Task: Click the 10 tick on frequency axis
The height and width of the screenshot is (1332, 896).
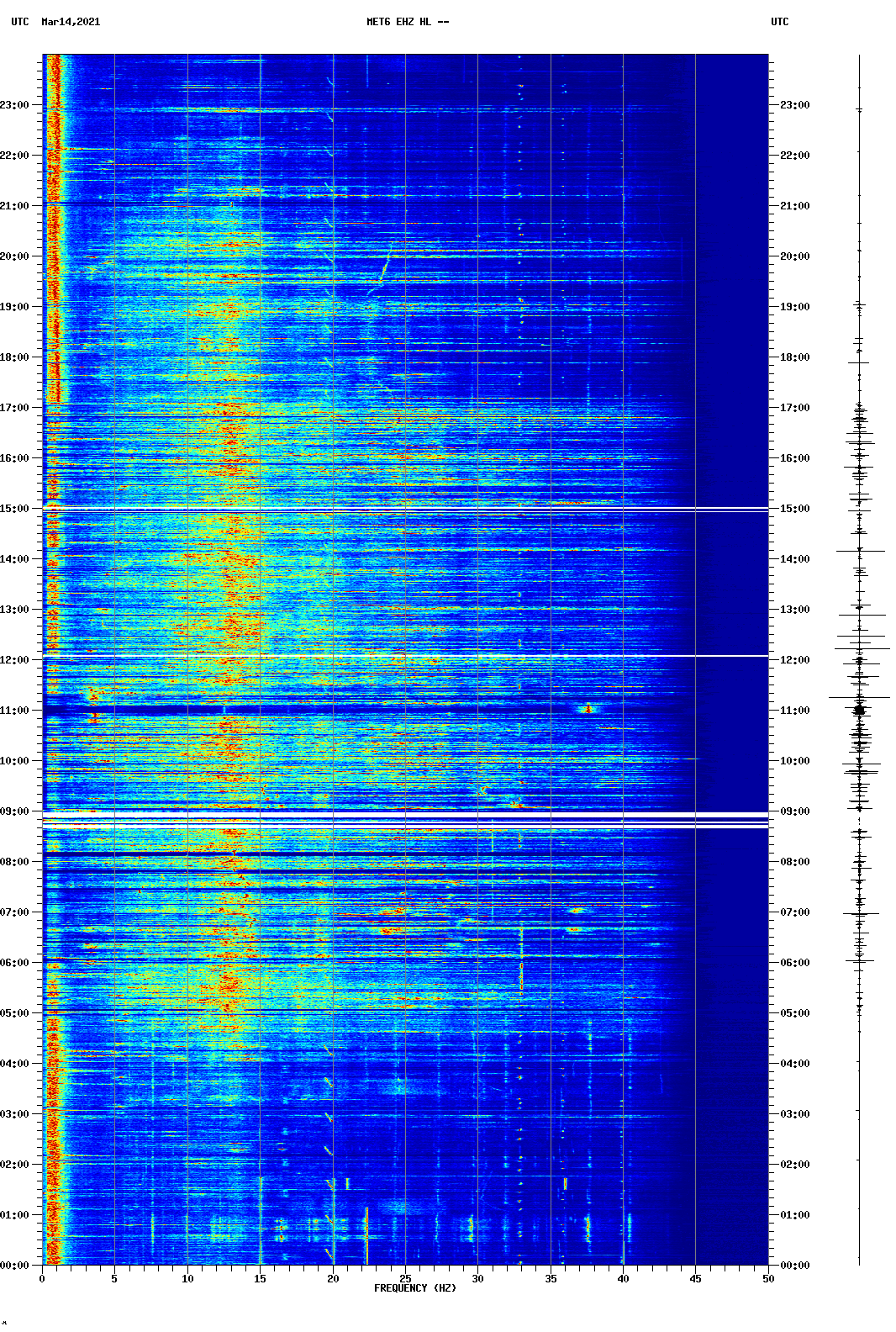Action: (187, 1278)
